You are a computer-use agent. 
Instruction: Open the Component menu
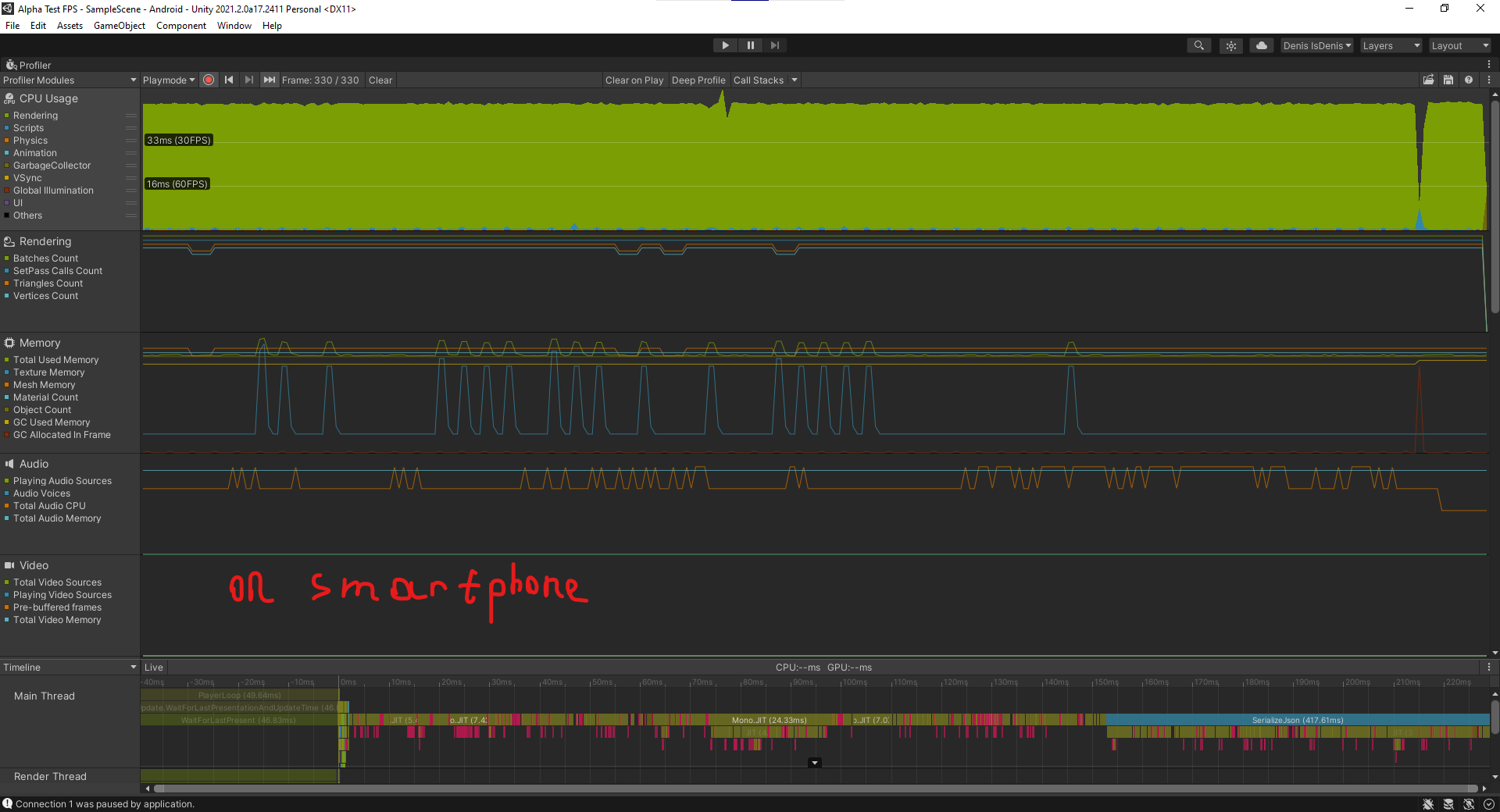pyautogui.click(x=181, y=26)
